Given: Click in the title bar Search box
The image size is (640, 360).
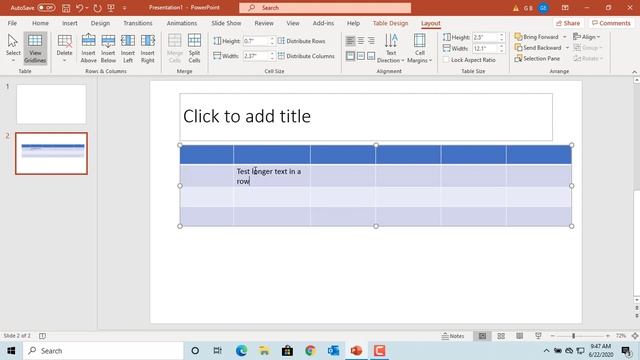Looking at the screenshot, I should coord(325,8).
